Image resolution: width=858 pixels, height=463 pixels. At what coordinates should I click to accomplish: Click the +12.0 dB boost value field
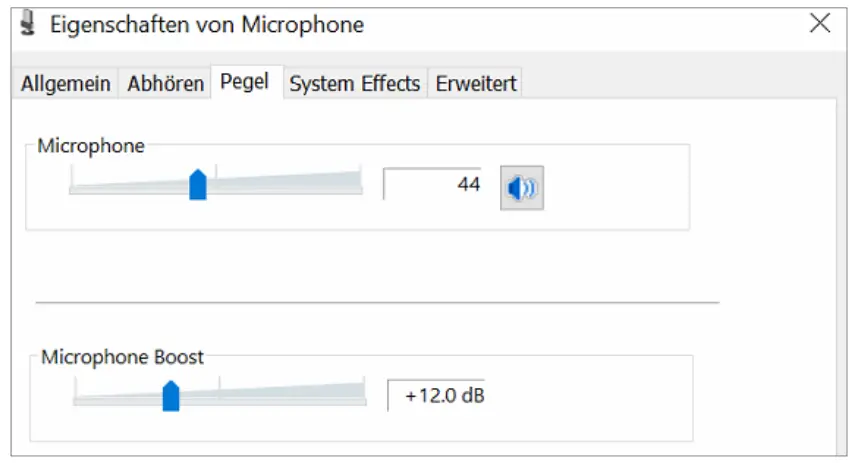437,396
